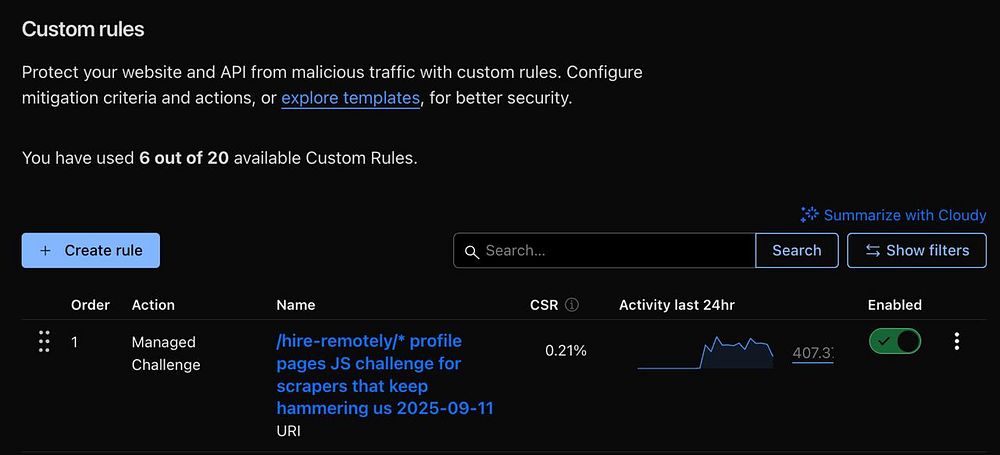Click the info icon next to CSR
Viewport: 1000px width, 455px height.
tap(572, 305)
